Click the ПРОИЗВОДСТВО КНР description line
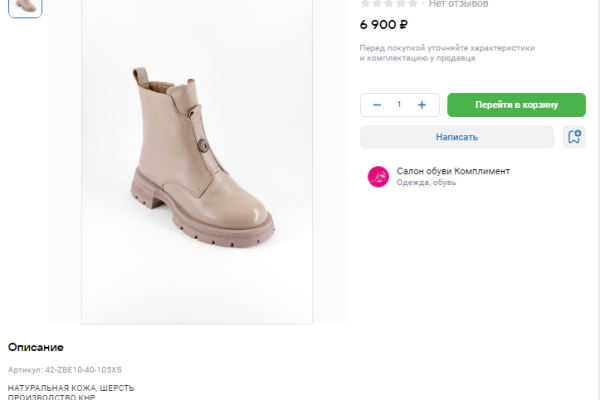The image size is (600, 400). [x=51, y=397]
